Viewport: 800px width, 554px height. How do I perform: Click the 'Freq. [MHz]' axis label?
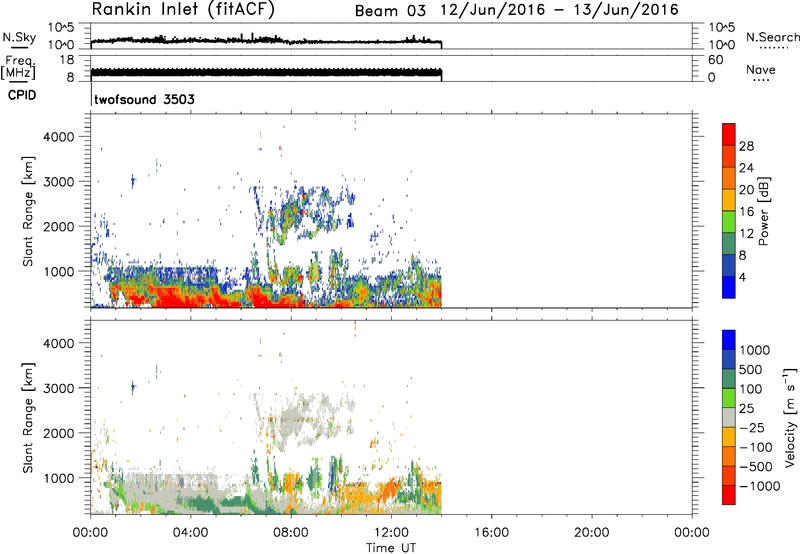coord(18,67)
